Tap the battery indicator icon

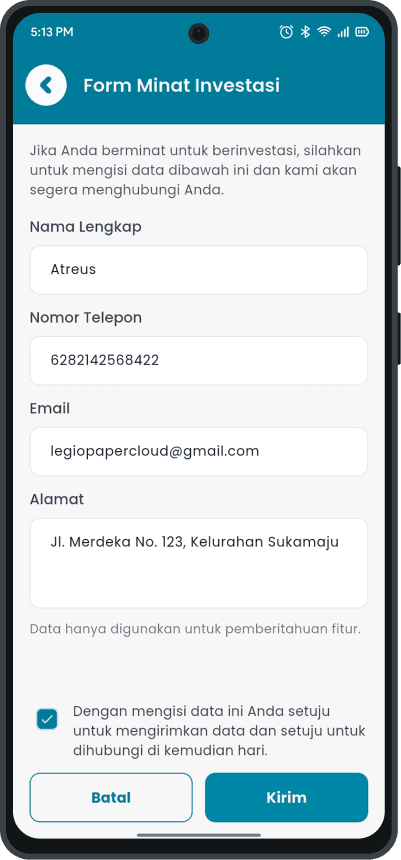click(362, 32)
